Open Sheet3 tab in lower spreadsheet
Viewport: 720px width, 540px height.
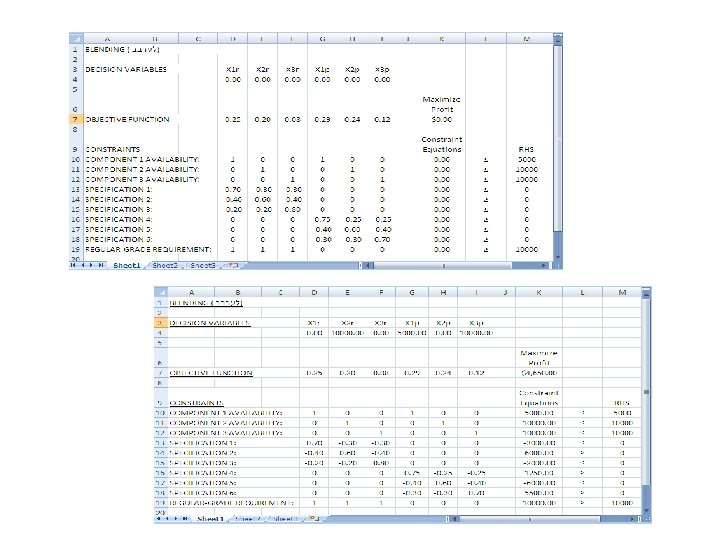pos(286,518)
